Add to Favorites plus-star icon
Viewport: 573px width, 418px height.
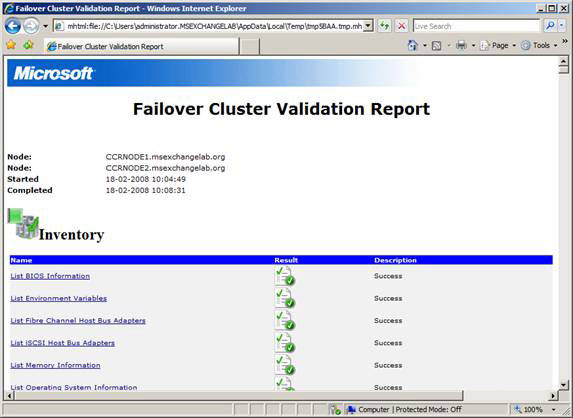(28, 45)
